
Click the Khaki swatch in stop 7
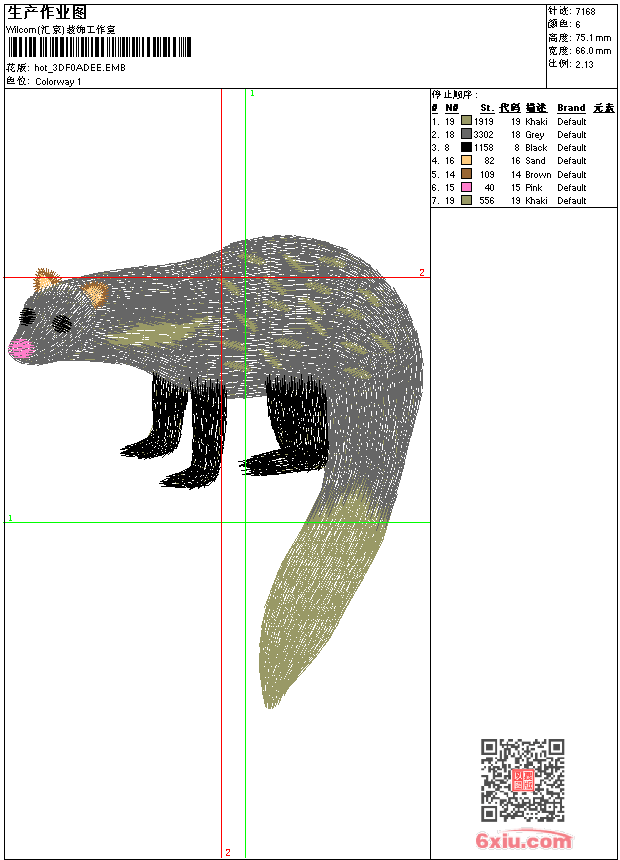pyautogui.click(x=466, y=200)
